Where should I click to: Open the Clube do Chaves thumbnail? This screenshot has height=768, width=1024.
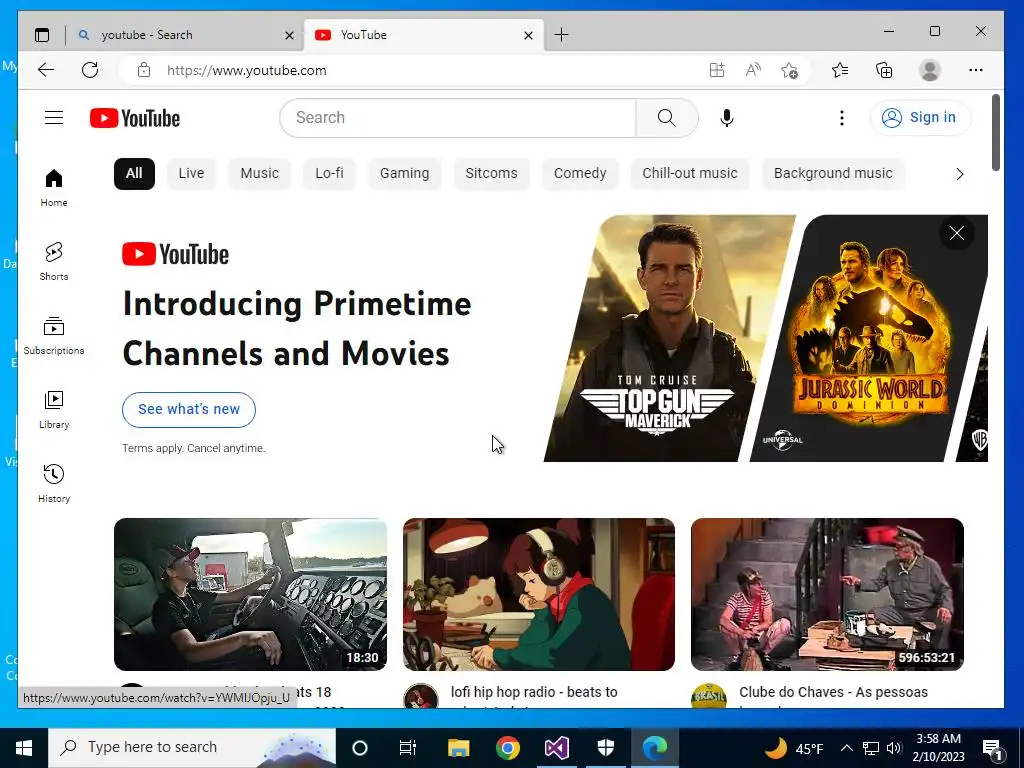click(827, 594)
